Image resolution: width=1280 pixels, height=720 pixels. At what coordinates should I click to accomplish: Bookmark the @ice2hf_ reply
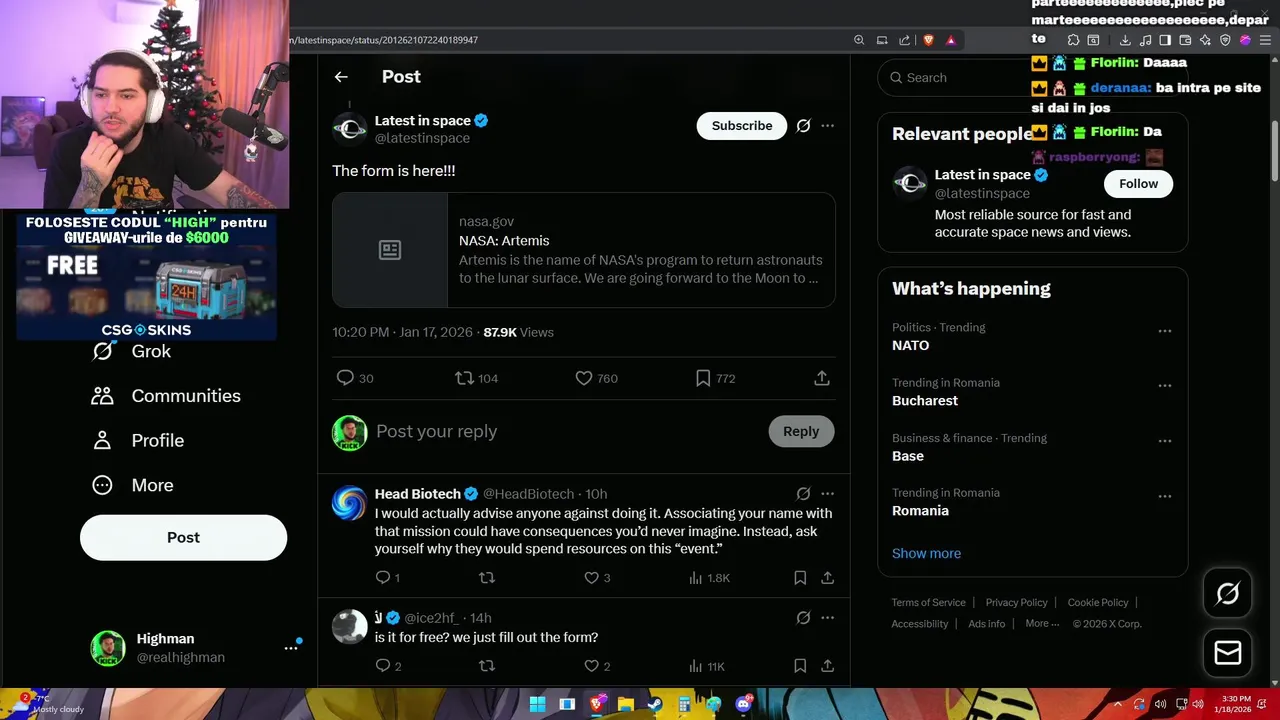pyautogui.click(x=800, y=666)
